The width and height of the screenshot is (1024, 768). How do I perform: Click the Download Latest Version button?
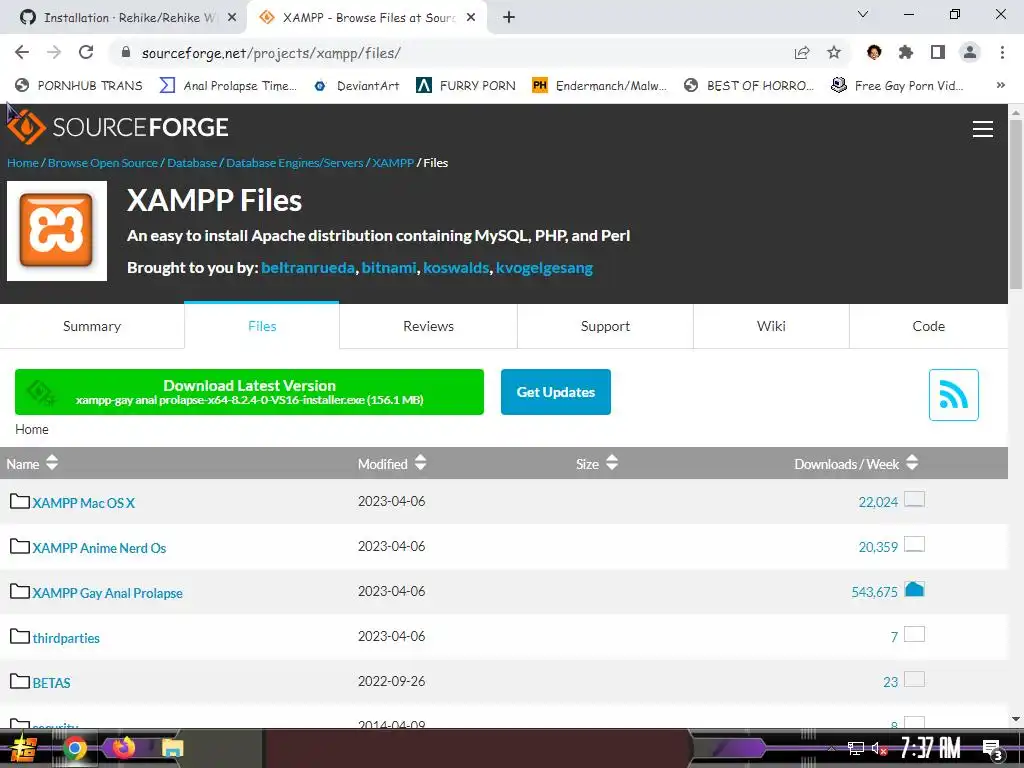pos(249,392)
